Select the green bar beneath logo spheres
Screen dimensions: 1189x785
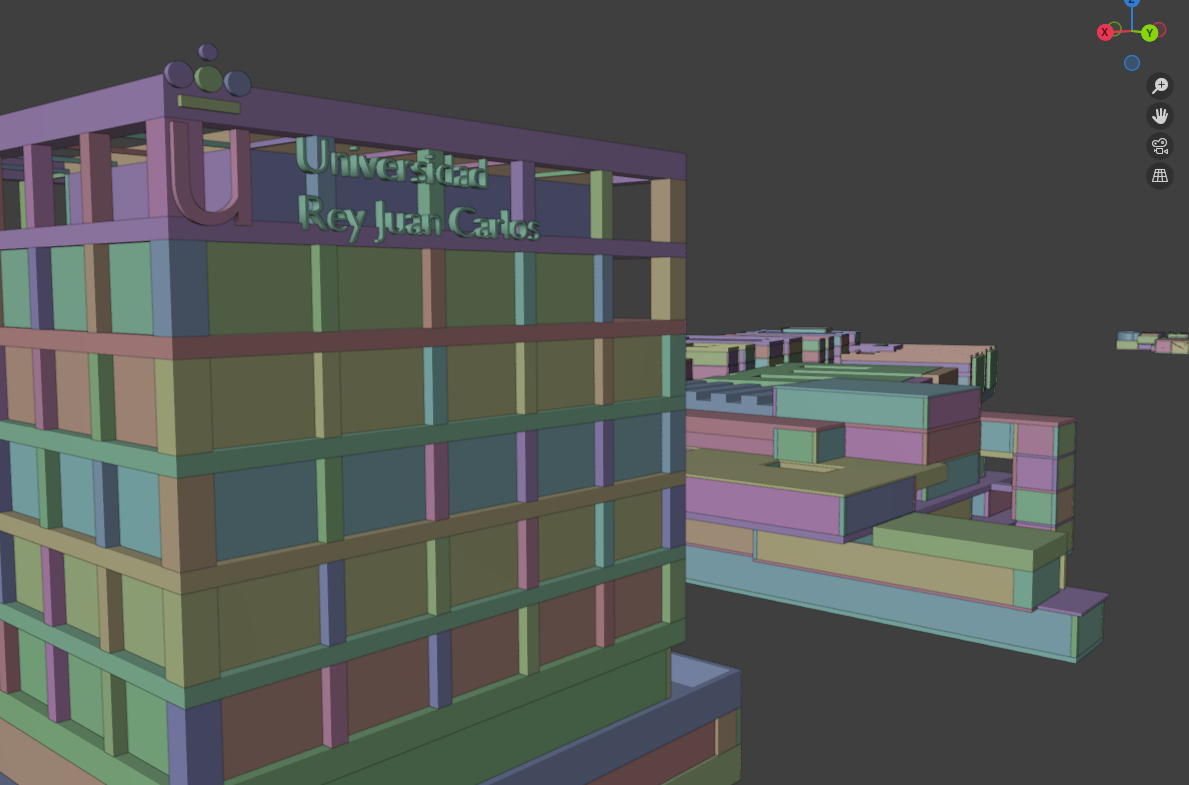(x=209, y=103)
